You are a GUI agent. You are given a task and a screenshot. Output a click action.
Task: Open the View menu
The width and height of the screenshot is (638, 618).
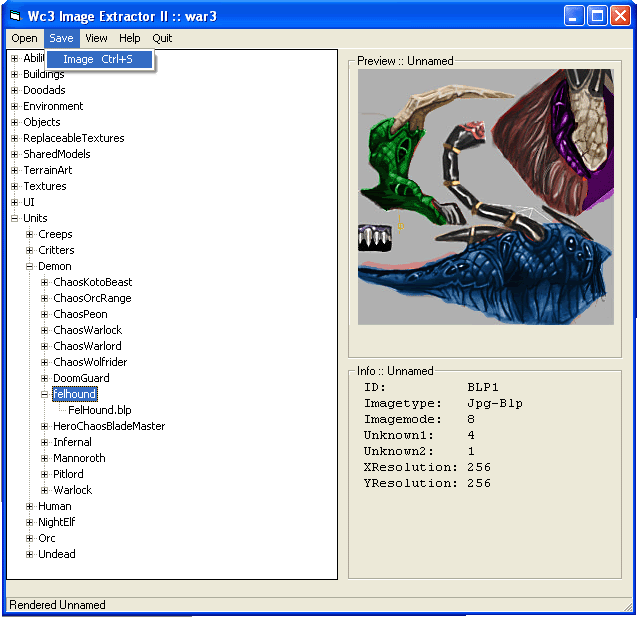[x=96, y=38]
